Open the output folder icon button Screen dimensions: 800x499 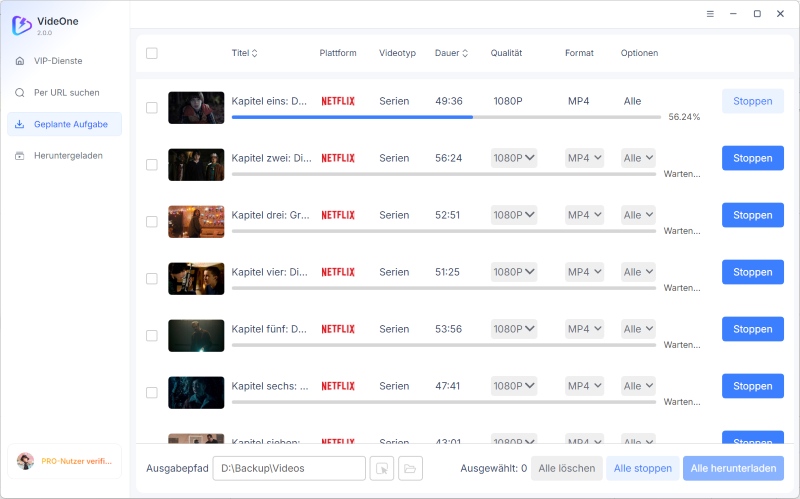click(410, 468)
